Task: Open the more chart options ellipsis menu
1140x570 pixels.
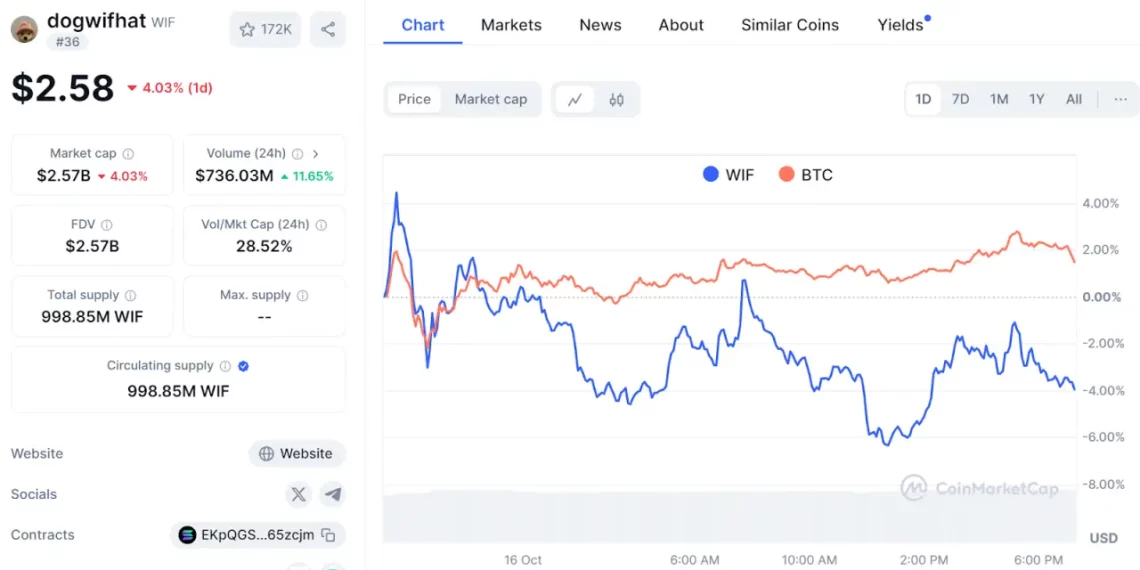Action: click(1120, 99)
